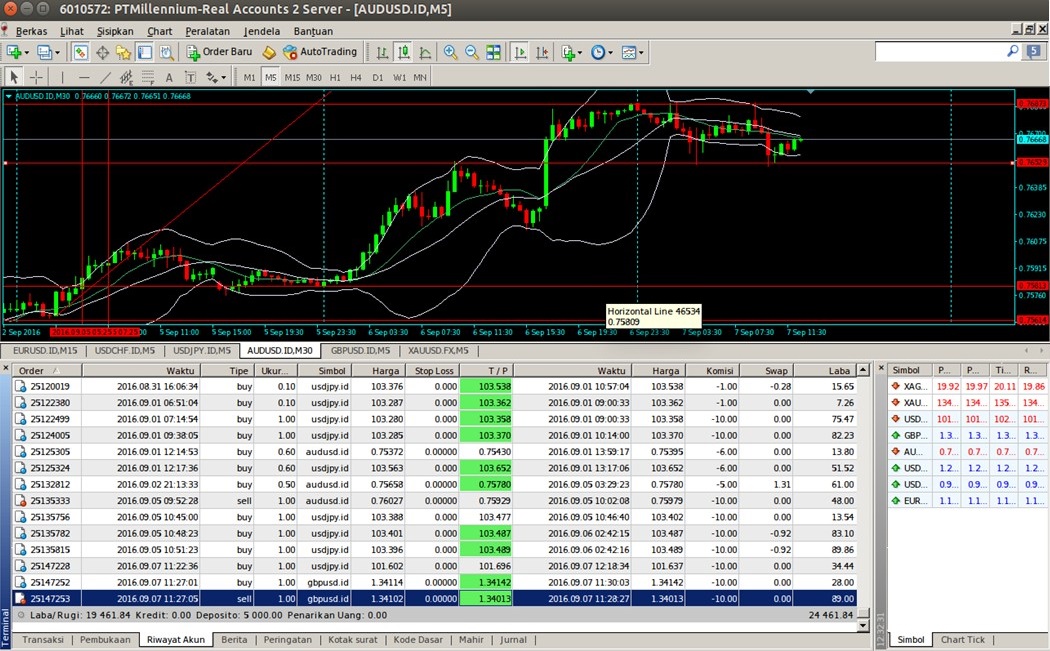This screenshot has height=651, width=1050.
Task: Select the Text Label 'T' tool
Action: tap(190, 78)
